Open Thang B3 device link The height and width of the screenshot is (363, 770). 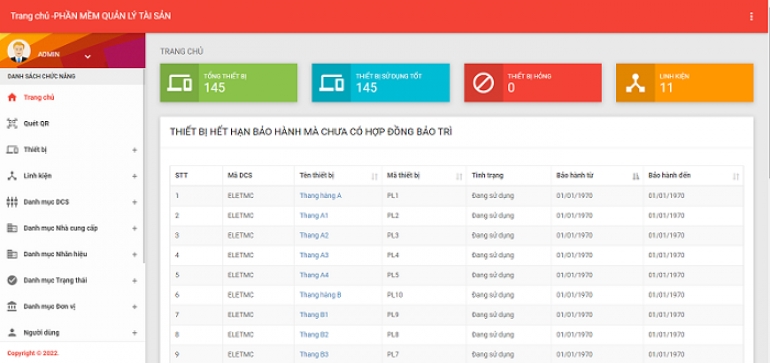click(314, 354)
